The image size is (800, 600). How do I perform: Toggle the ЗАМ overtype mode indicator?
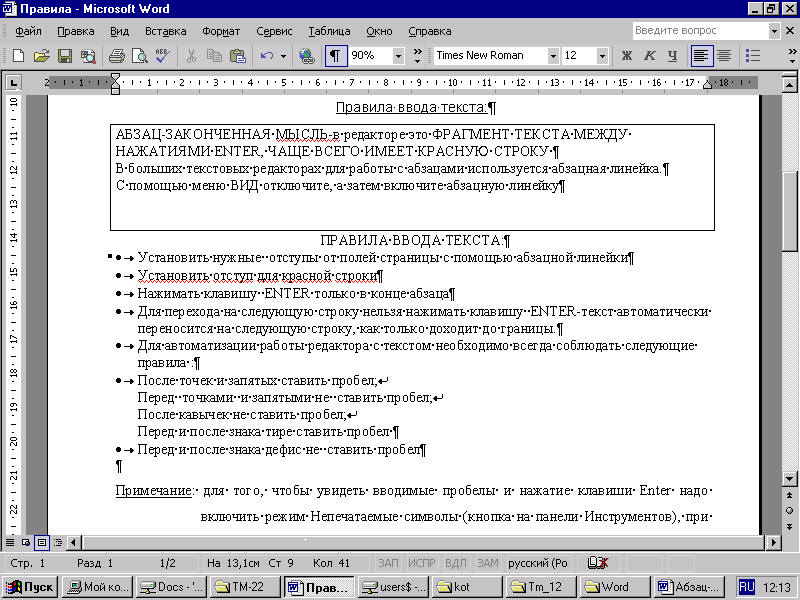[488, 563]
